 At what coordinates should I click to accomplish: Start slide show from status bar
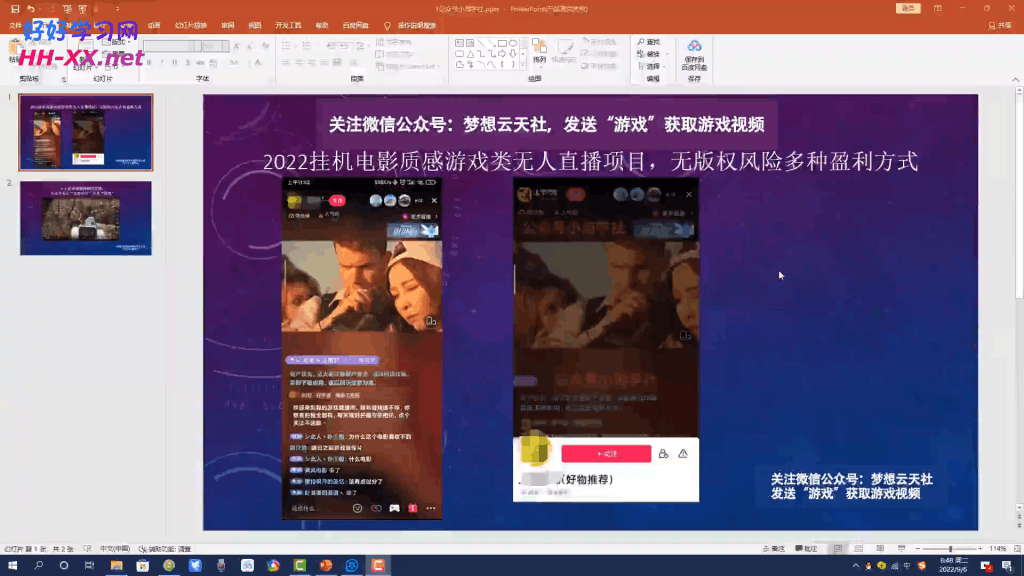[901, 549]
